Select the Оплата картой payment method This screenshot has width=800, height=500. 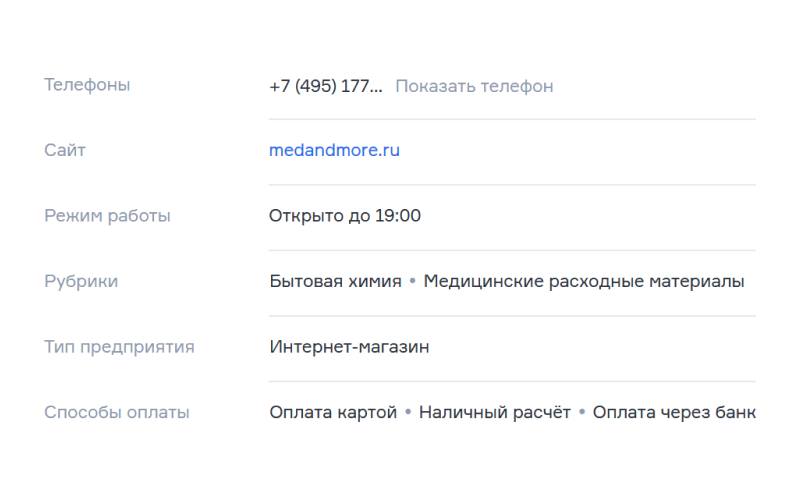[x=333, y=412]
